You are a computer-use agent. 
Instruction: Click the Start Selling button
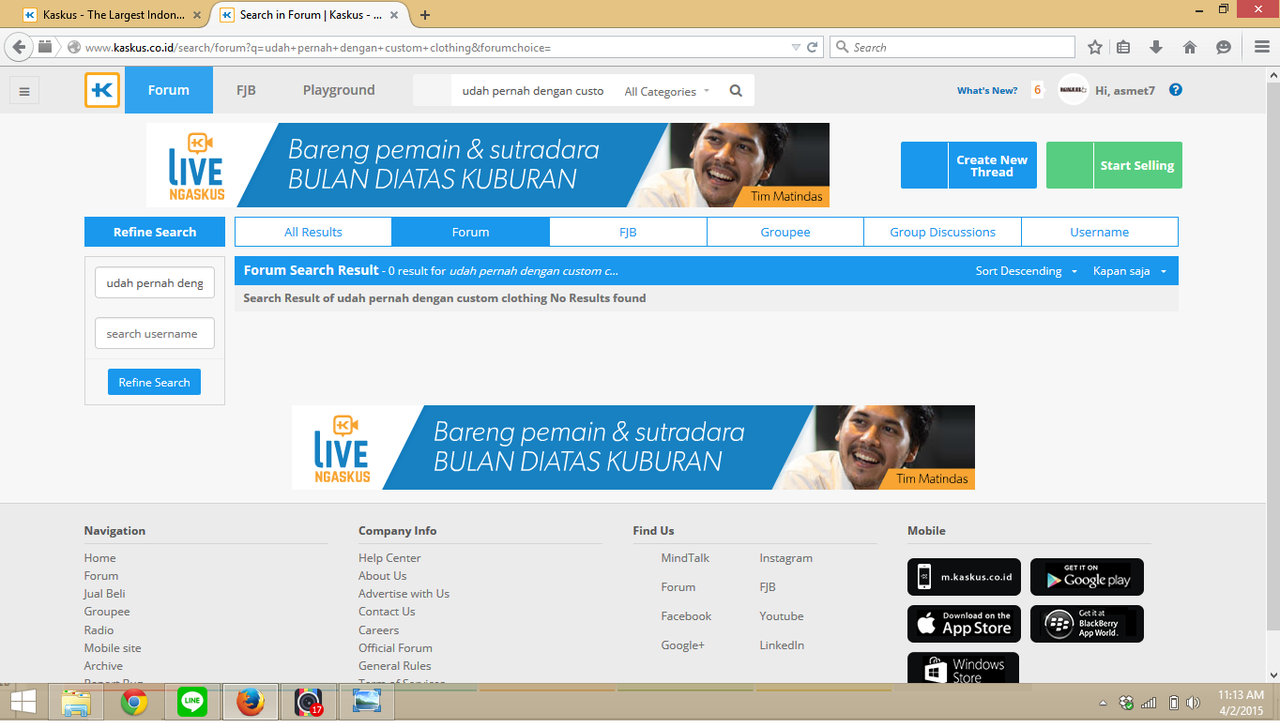(x=1114, y=165)
